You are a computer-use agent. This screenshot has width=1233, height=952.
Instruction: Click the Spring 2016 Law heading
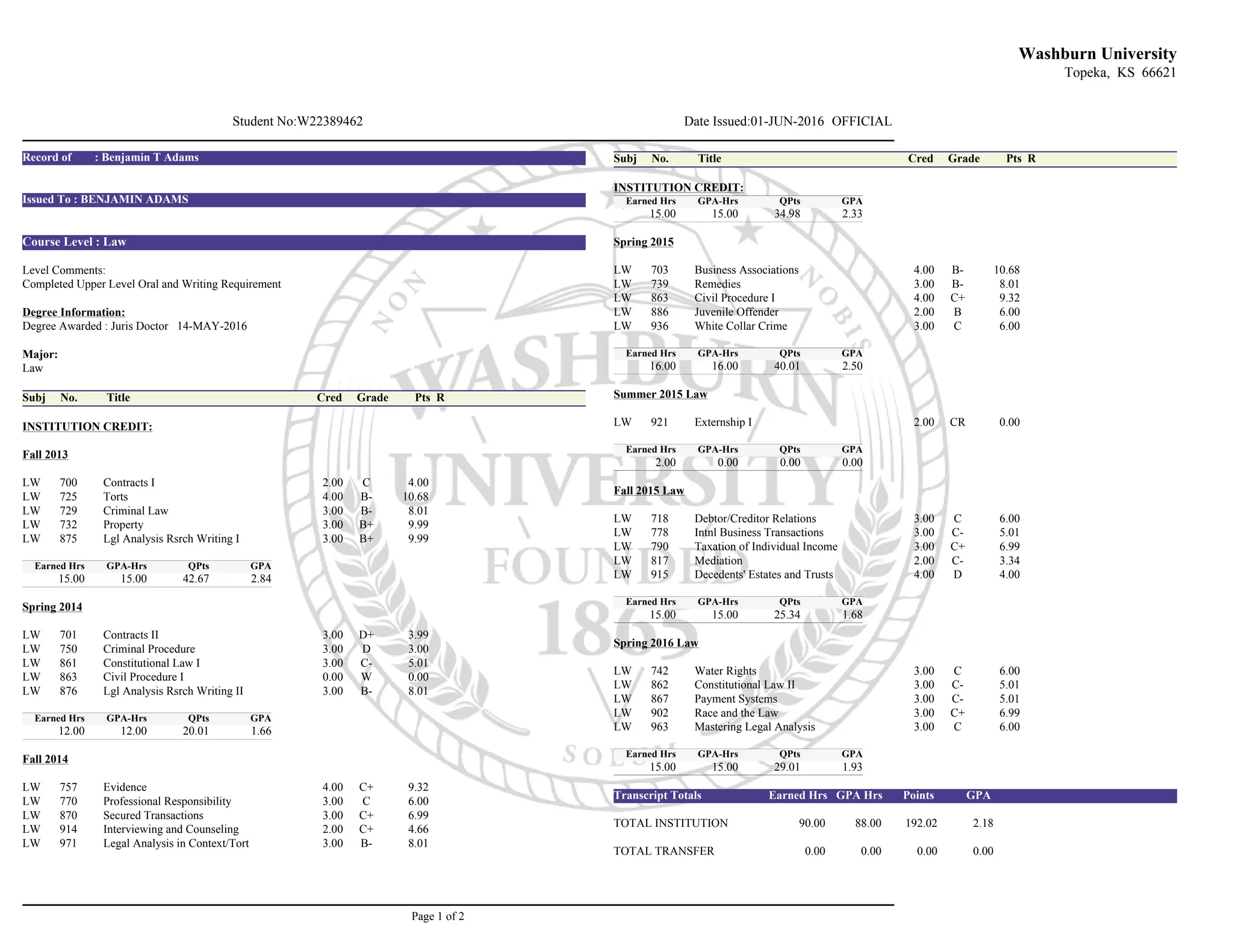click(x=656, y=643)
